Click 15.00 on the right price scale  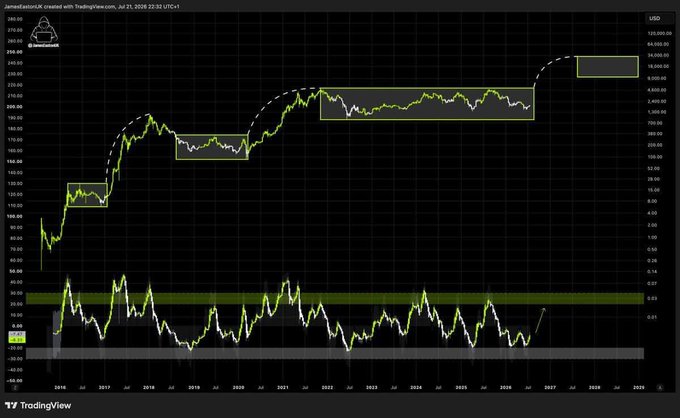654,190
